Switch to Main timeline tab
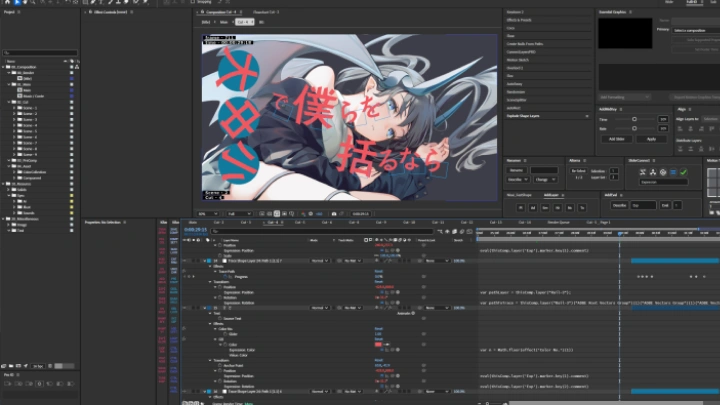The width and height of the screenshot is (720, 405). pyautogui.click(x=193, y=222)
